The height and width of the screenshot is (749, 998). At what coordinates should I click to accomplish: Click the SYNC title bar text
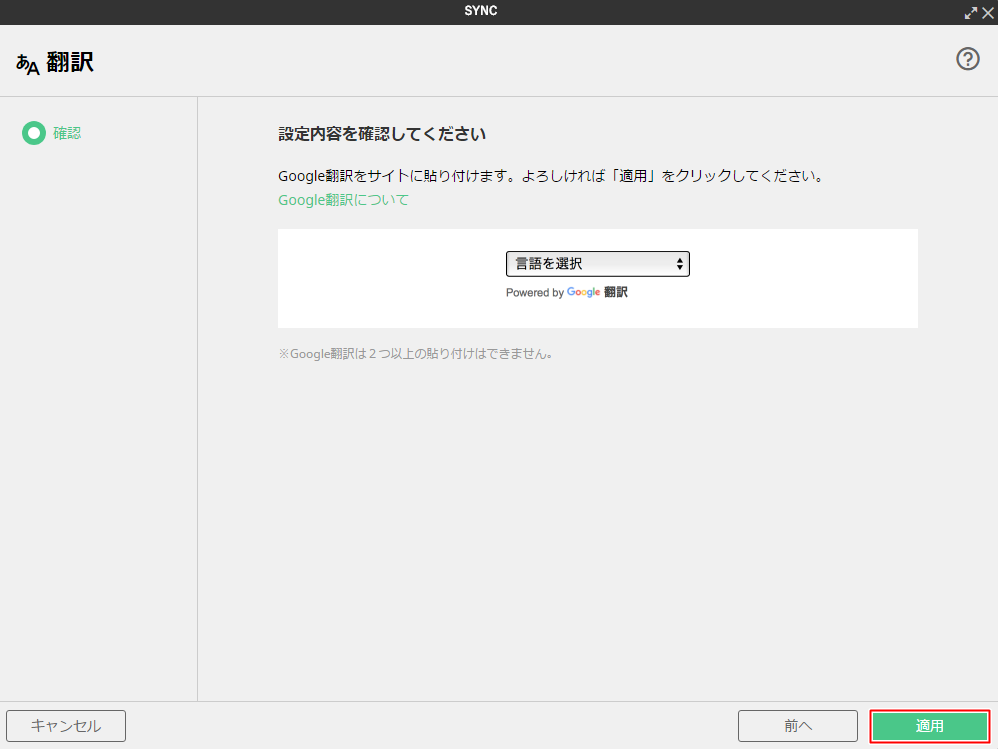(x=481, y=11)
